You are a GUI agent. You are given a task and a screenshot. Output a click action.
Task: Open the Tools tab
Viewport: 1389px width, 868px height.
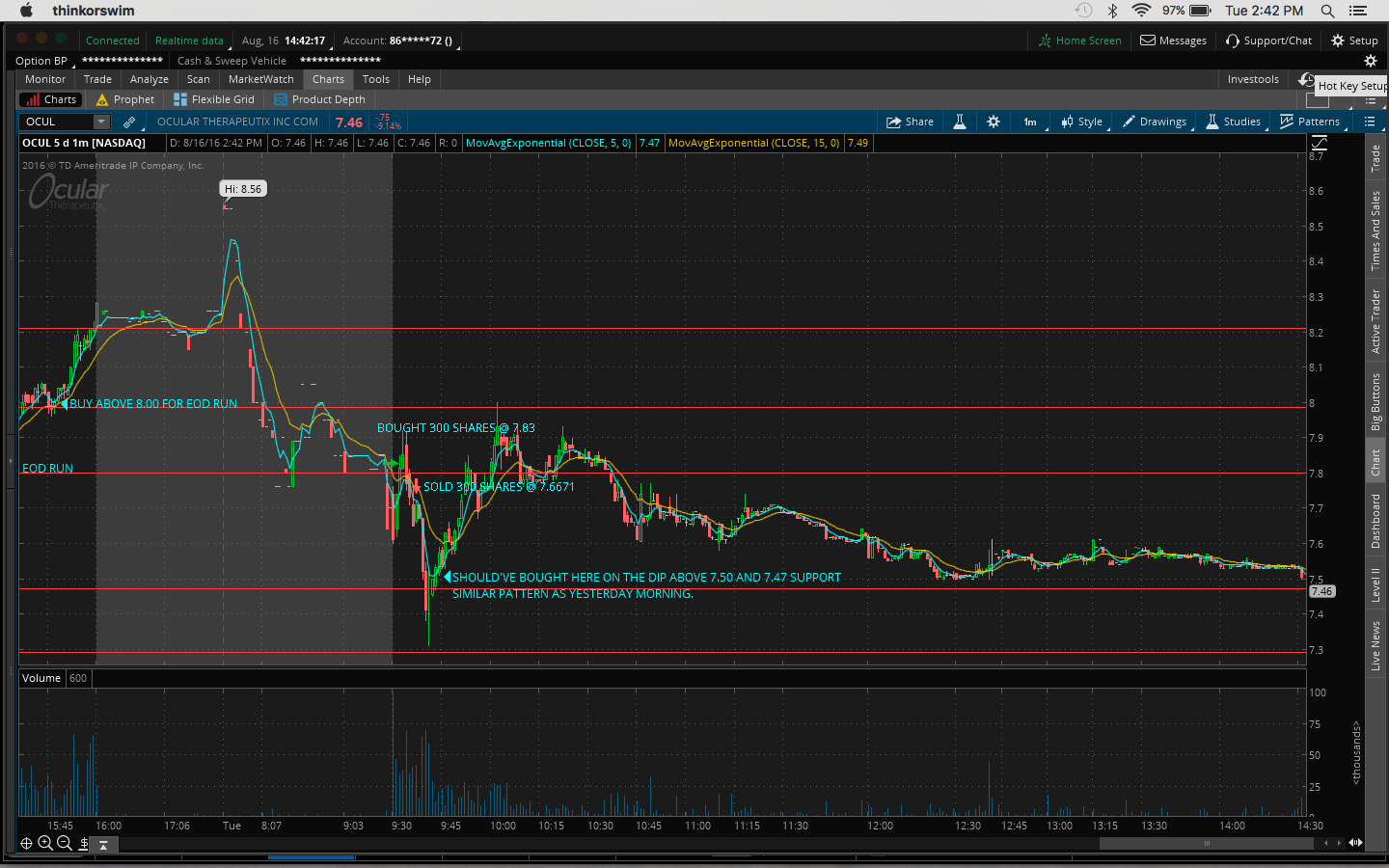tap(376, 79)
